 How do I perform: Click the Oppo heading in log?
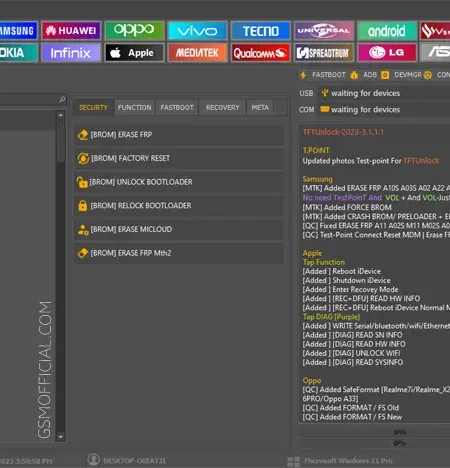[312, 380]
